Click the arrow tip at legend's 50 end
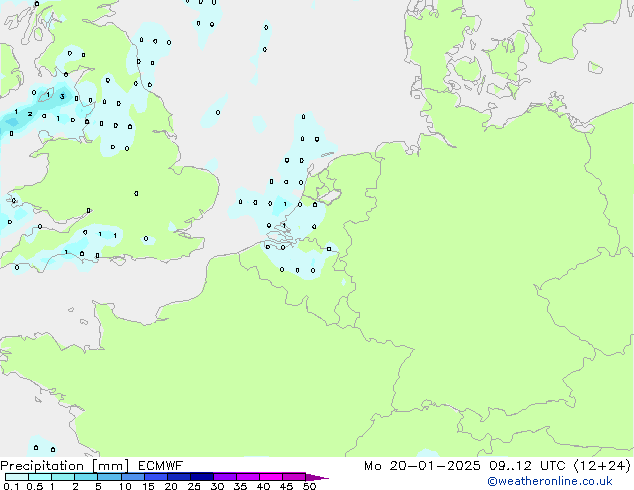 point(324,477)
